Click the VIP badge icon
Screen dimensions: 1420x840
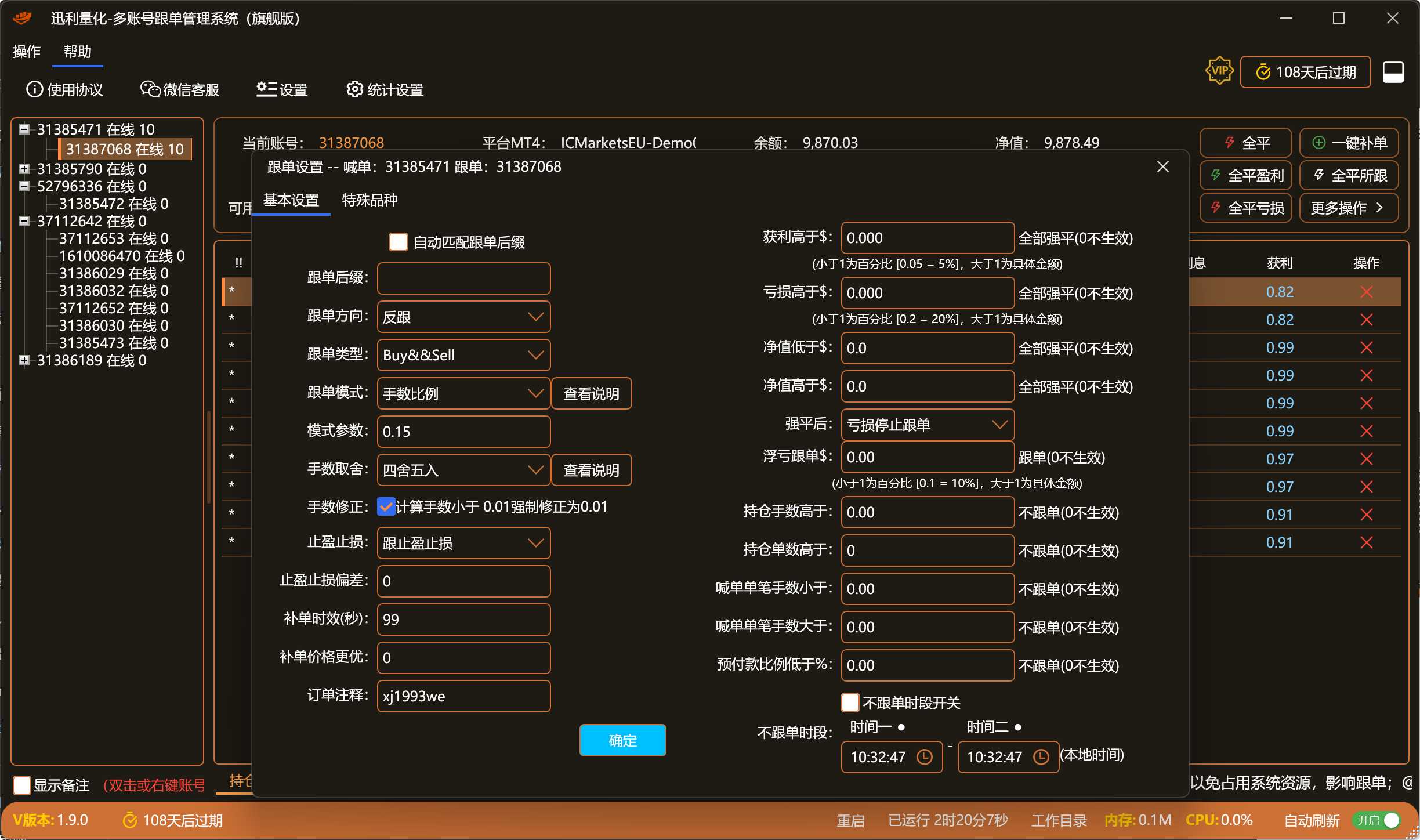[x=1220, y=71]
